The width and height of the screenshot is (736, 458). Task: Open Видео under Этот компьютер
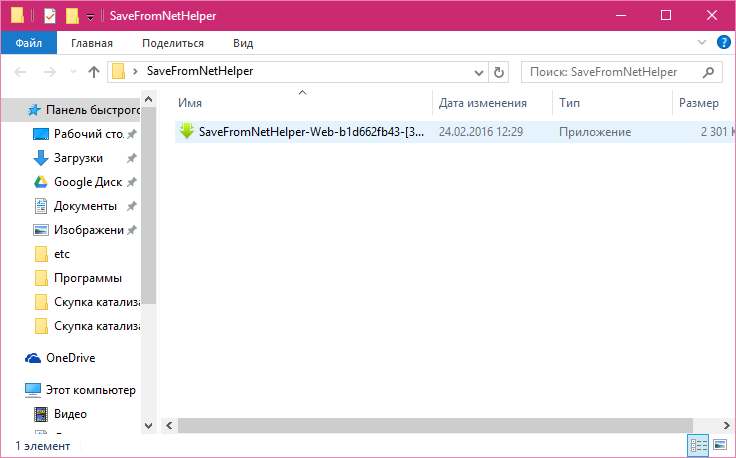tap(70, 413)
